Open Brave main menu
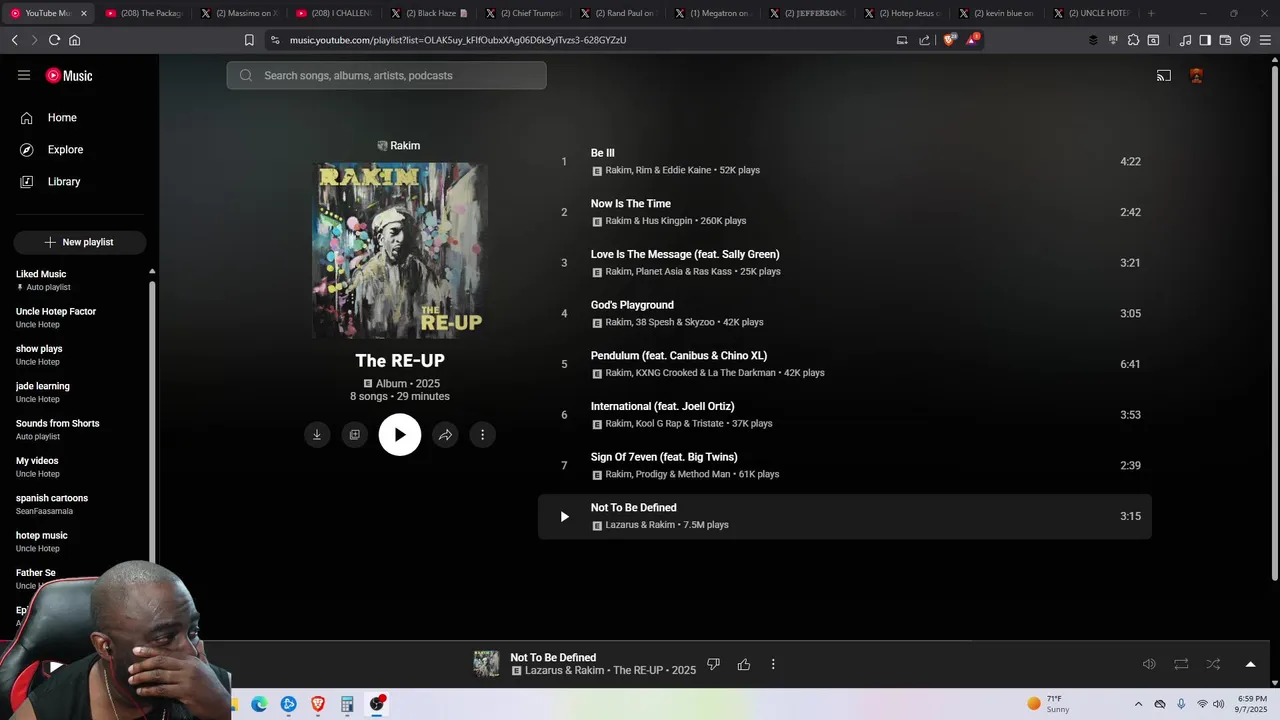This screenshot has width=1280, height=720. point(1265,40)
